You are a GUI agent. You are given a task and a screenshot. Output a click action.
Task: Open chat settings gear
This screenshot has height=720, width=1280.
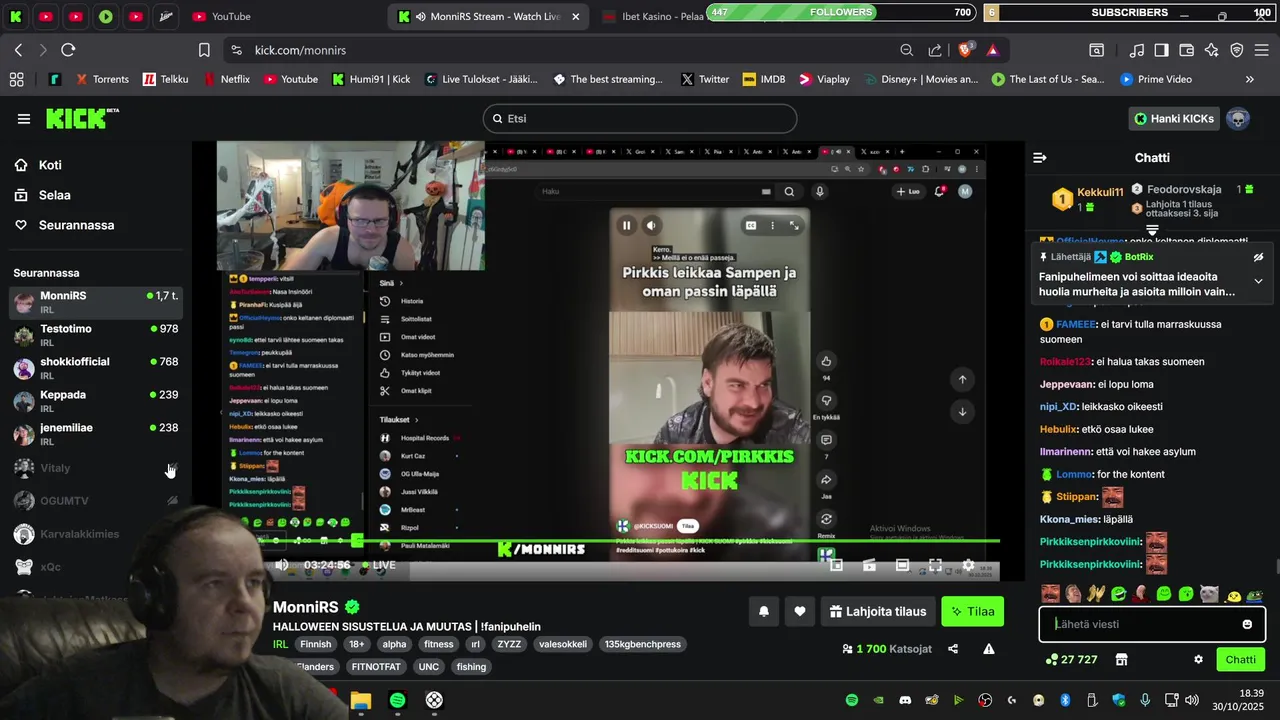click(1198, 659)
